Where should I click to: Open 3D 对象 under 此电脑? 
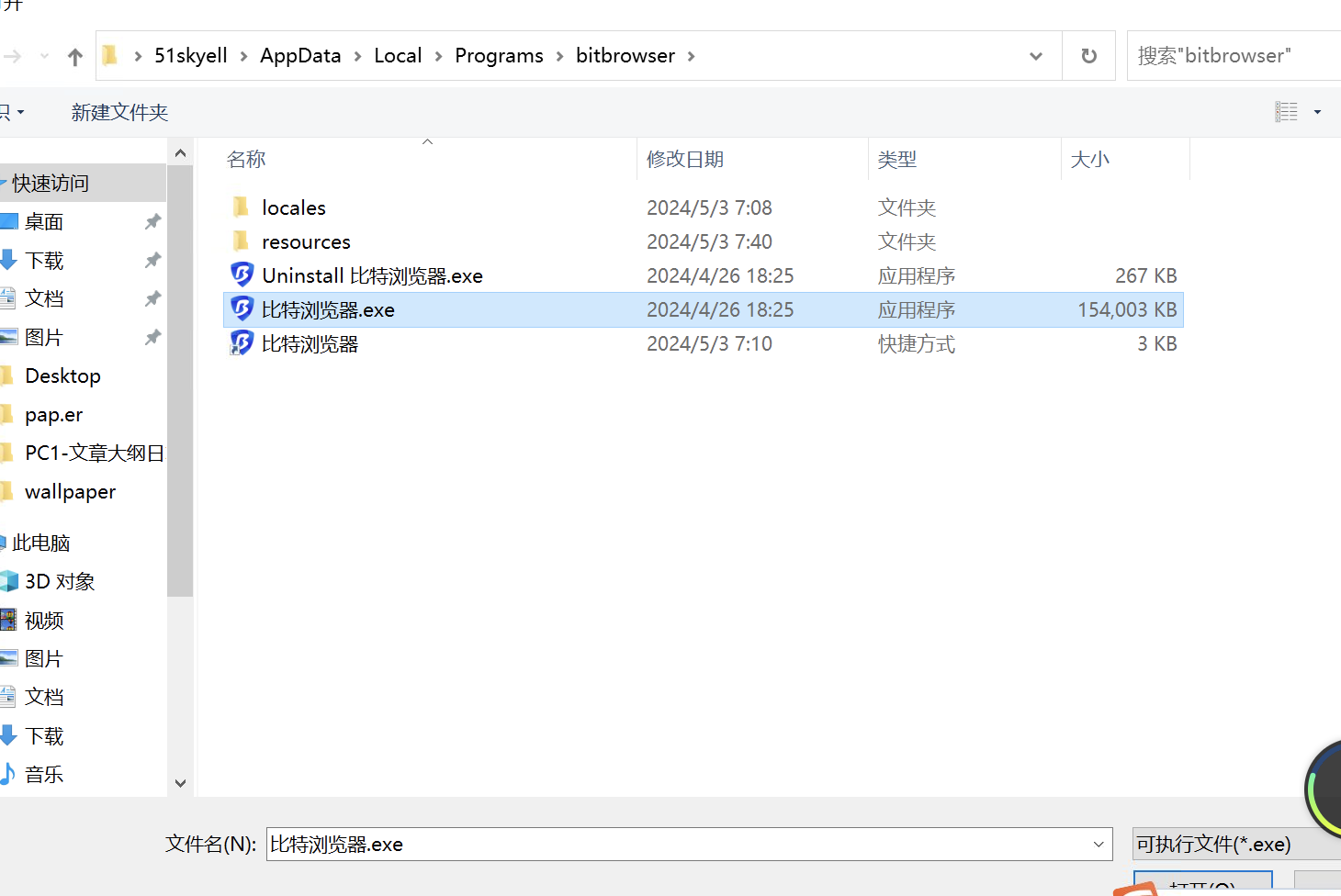click(60, 582)
